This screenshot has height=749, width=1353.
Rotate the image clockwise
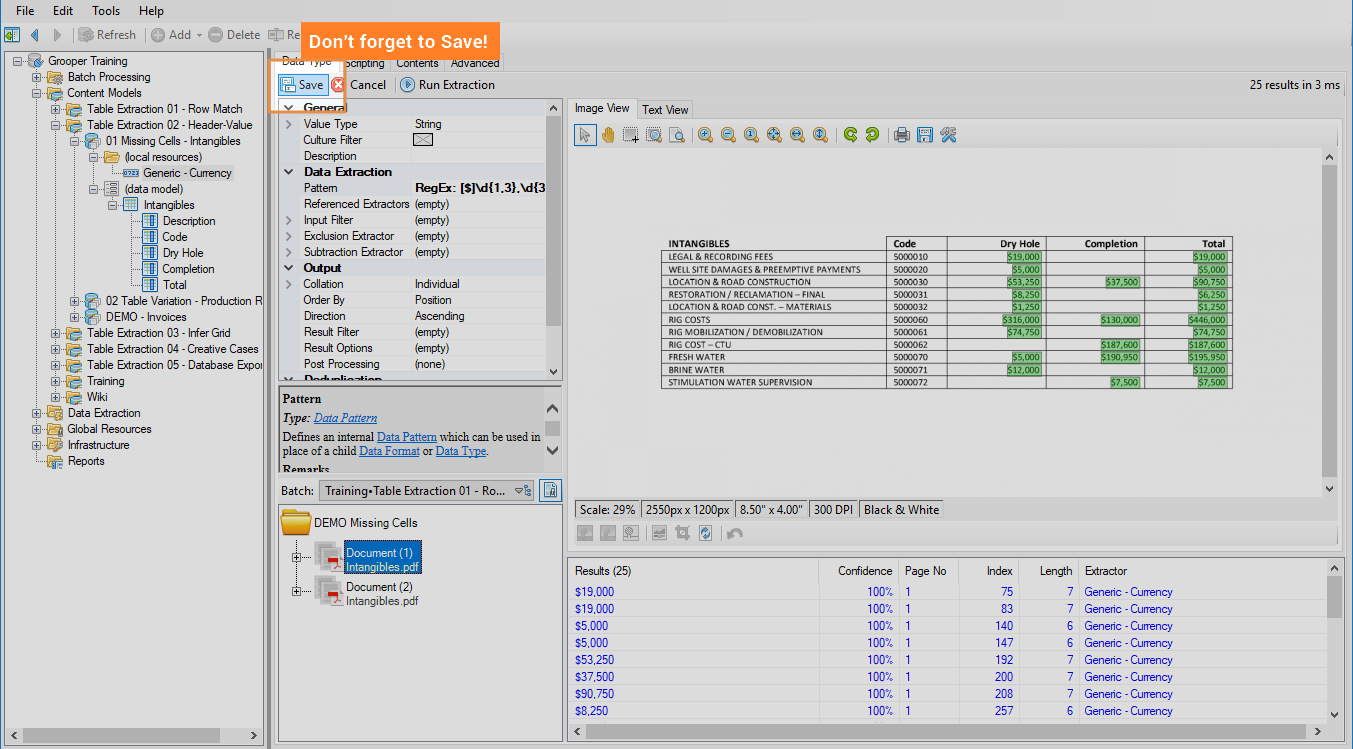click(x=872, y=135)
